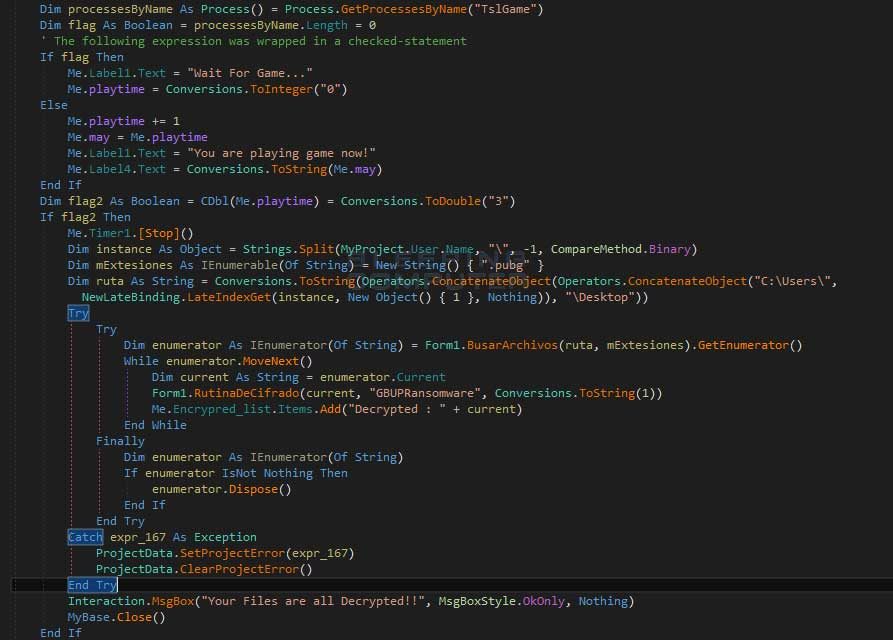Click "You are playing game now!" string
The height and width of the screenshot is (640, 893).
pos(281,153)
